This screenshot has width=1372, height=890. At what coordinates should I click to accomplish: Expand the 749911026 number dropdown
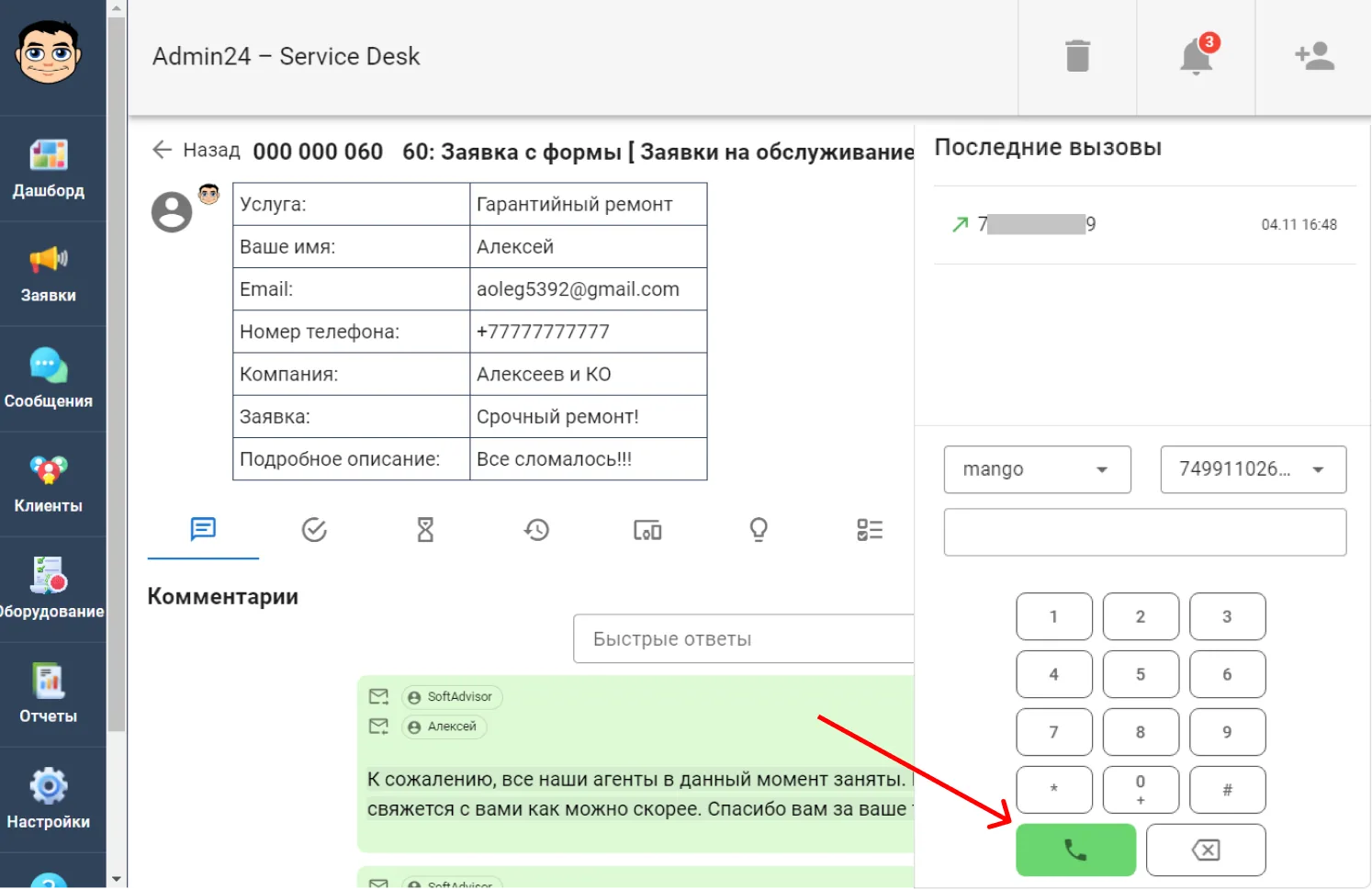pos(1253,469)
